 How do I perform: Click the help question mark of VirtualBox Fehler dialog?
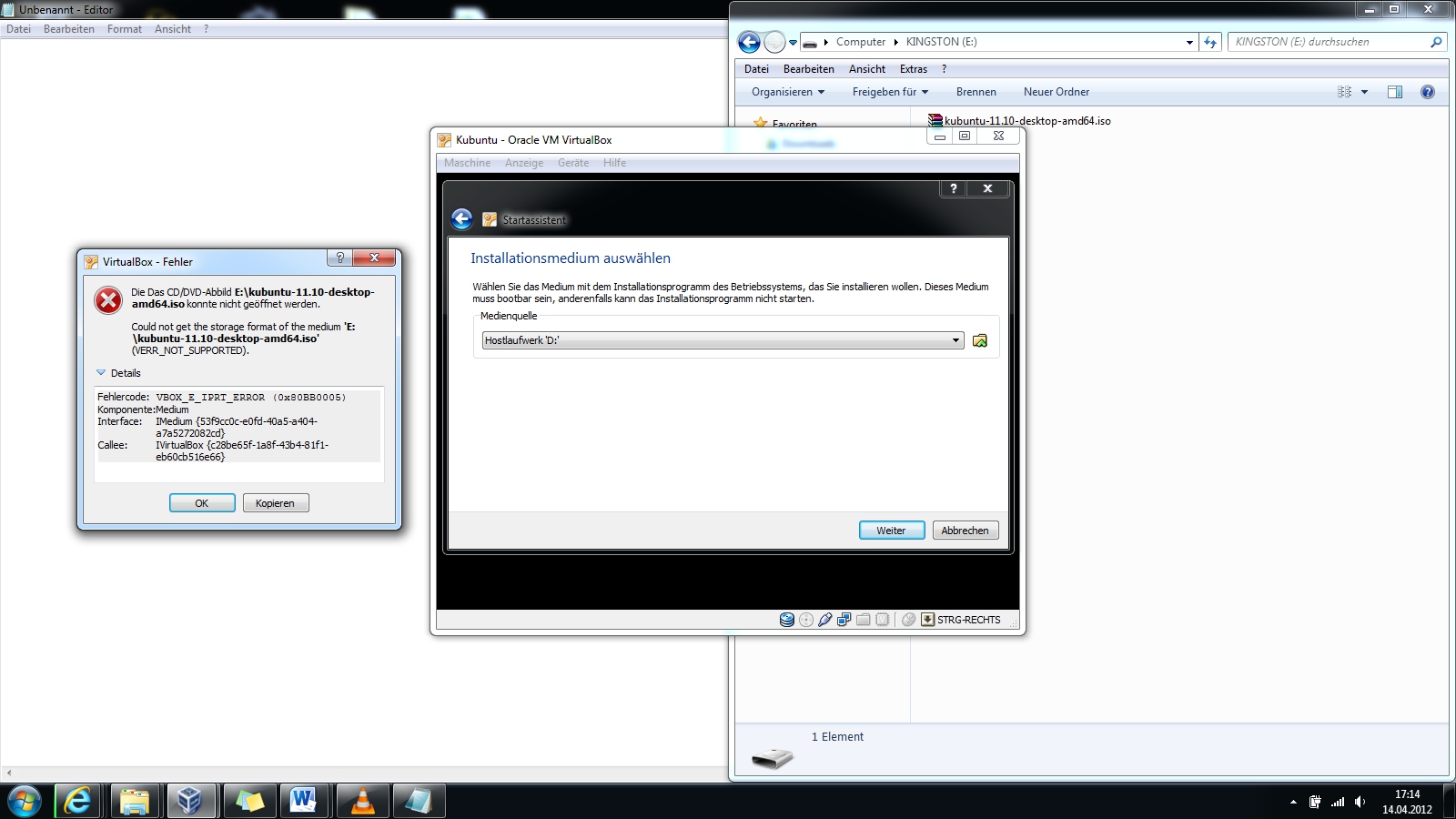coord(339,258)
